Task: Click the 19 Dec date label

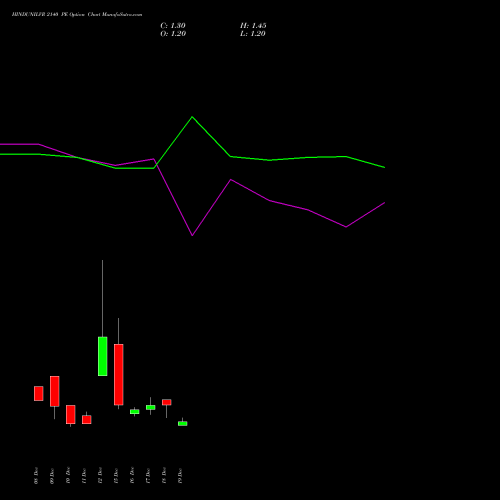Action: 180,476
